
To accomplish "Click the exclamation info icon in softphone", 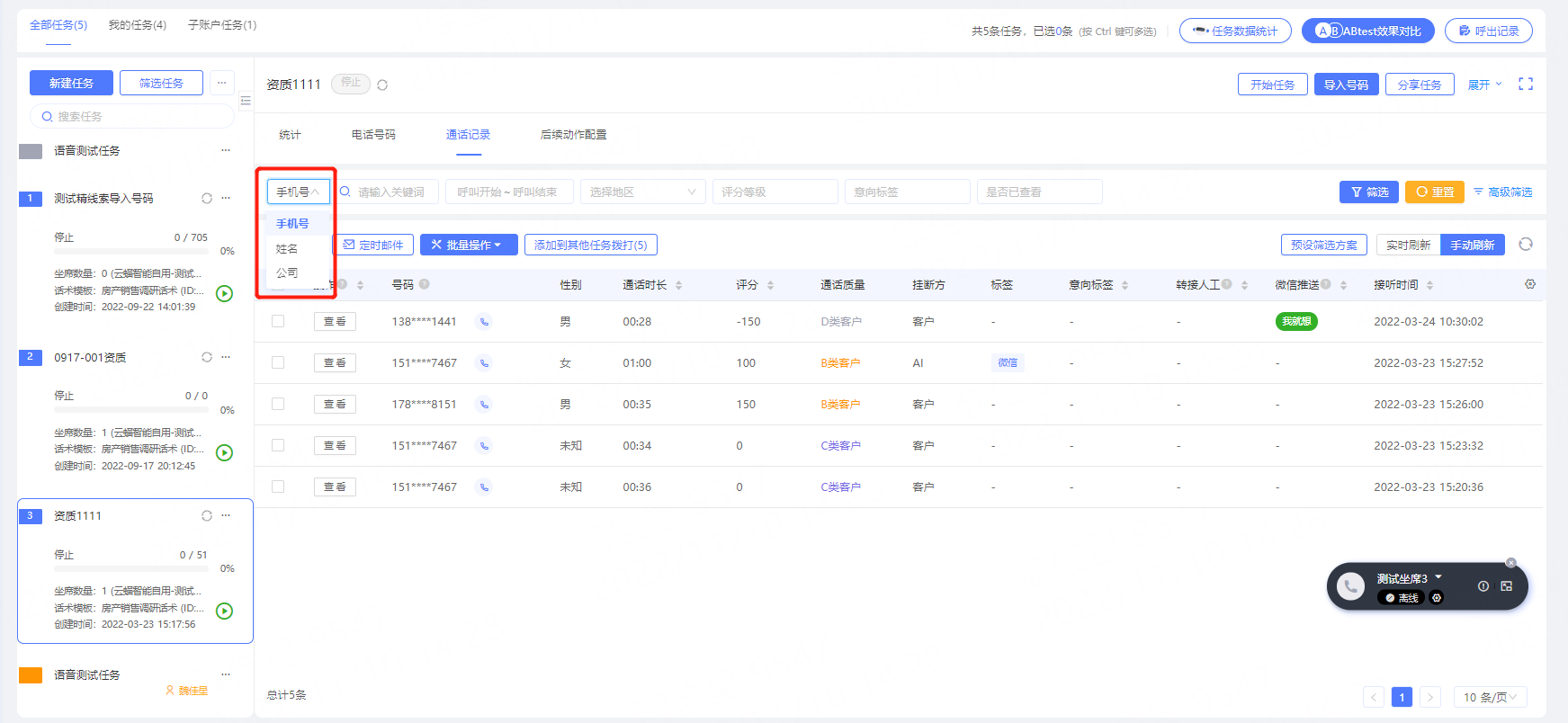I will pos(1483,586).
